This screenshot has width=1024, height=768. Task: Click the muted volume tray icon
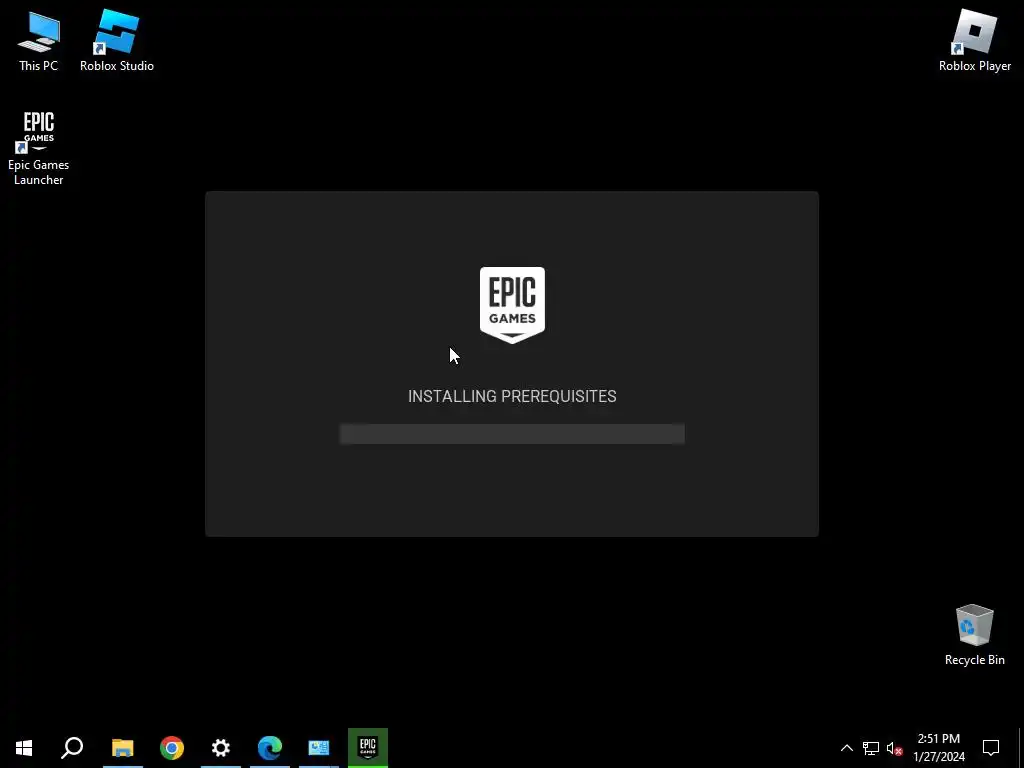[894, 748]
